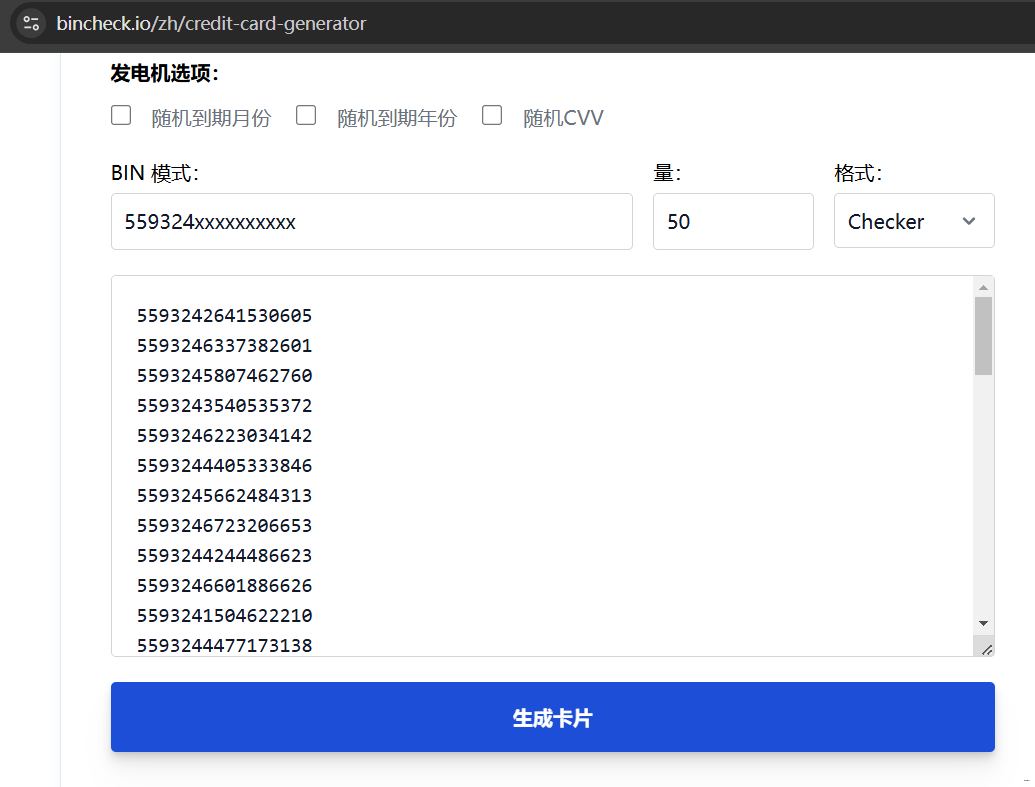Screen dimensions: 1035x787
Task: Click card number 5593242641530605 in results
Action: [x=225, y=315]
